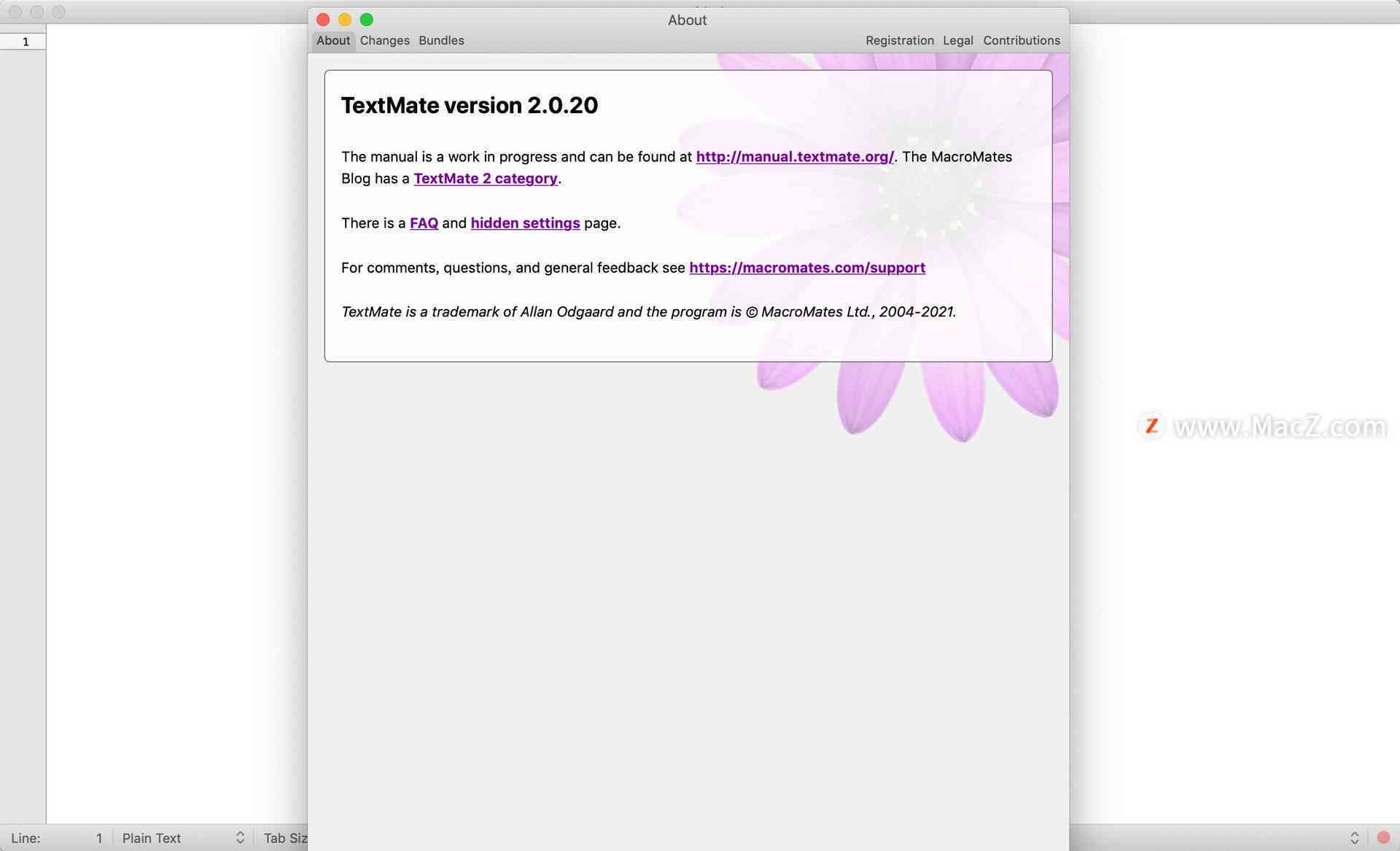Show the Legal tab
The image size is (1400, 851).
(957, 41)
